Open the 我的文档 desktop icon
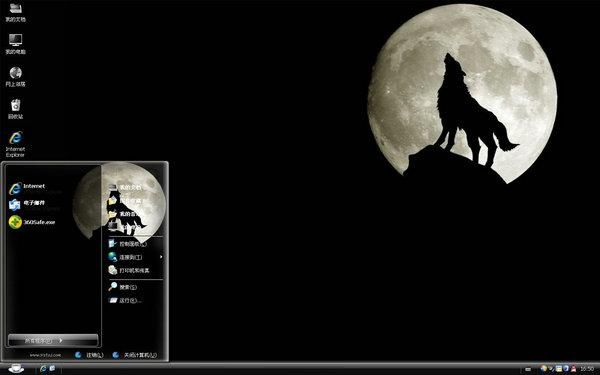The height and width of the screenshot is (375, 600). (x=15, y=12)
